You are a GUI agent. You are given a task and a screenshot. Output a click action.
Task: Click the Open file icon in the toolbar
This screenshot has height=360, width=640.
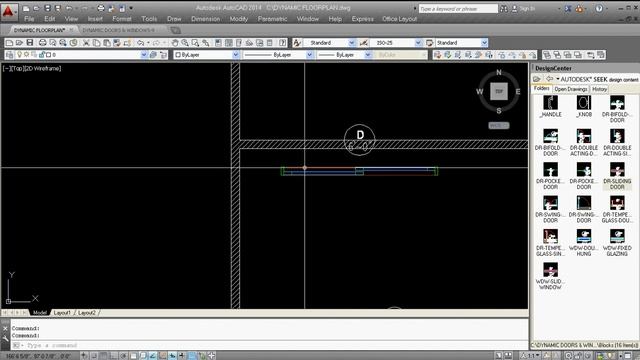point(19,42)
